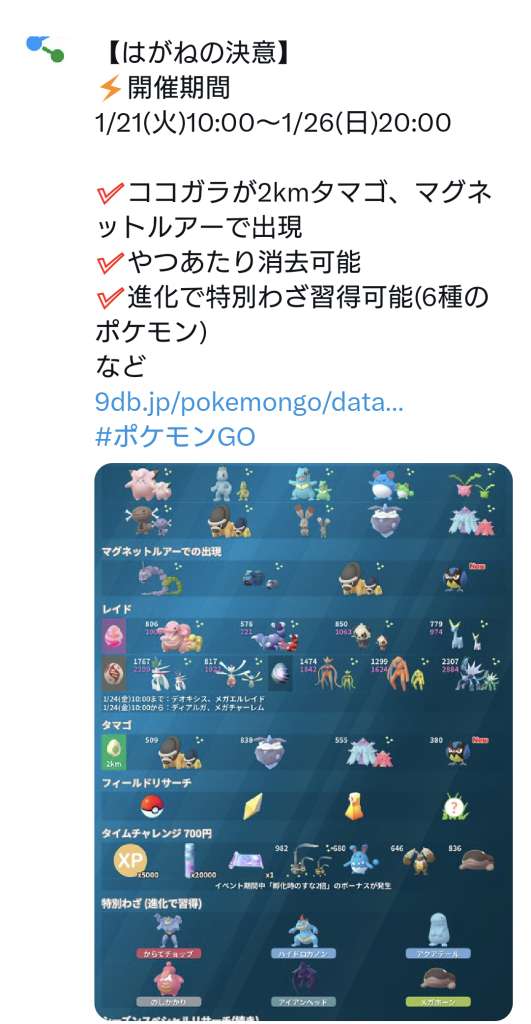The height and width of the screenshot is (1024, 531).
Task: Open the poster's blue-green avatar icon
Action: 45,50
